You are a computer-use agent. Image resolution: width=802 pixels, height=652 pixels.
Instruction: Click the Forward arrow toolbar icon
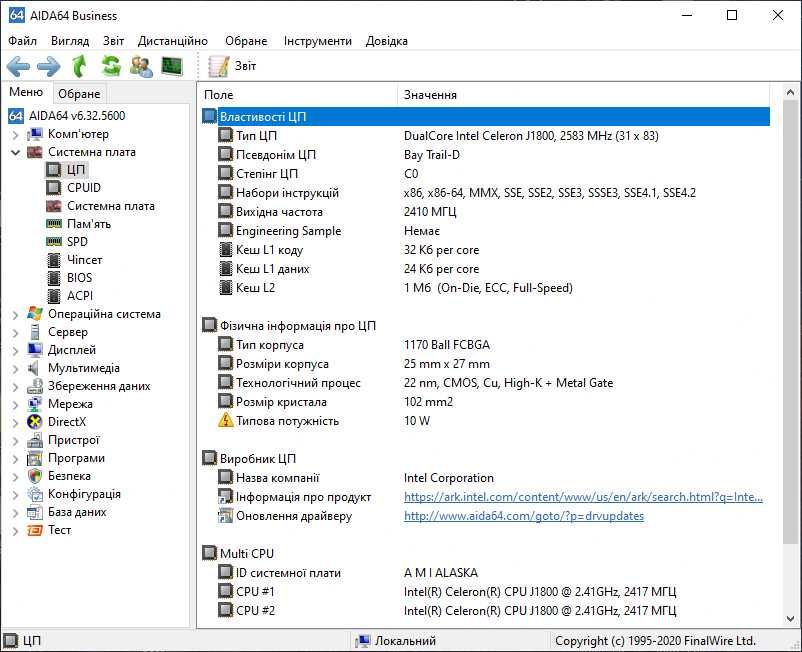49,66
